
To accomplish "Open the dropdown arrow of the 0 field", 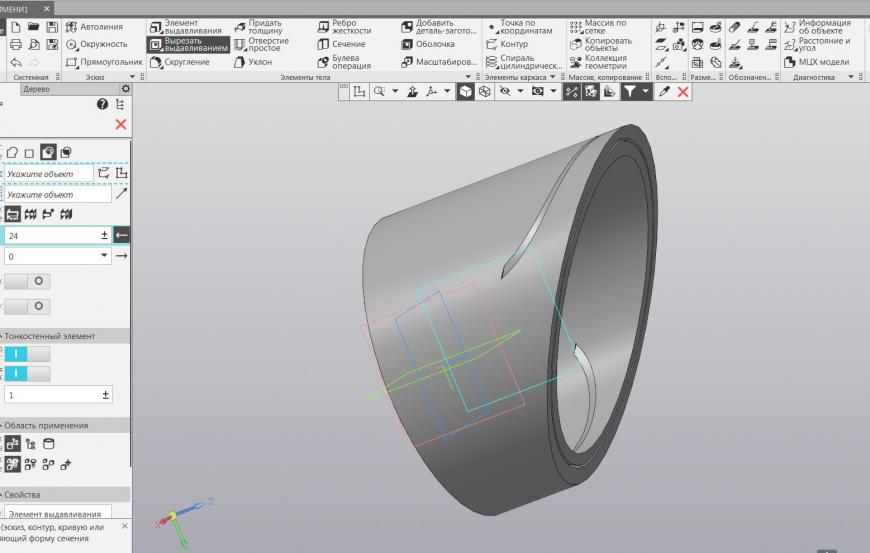I will point(104,256).
